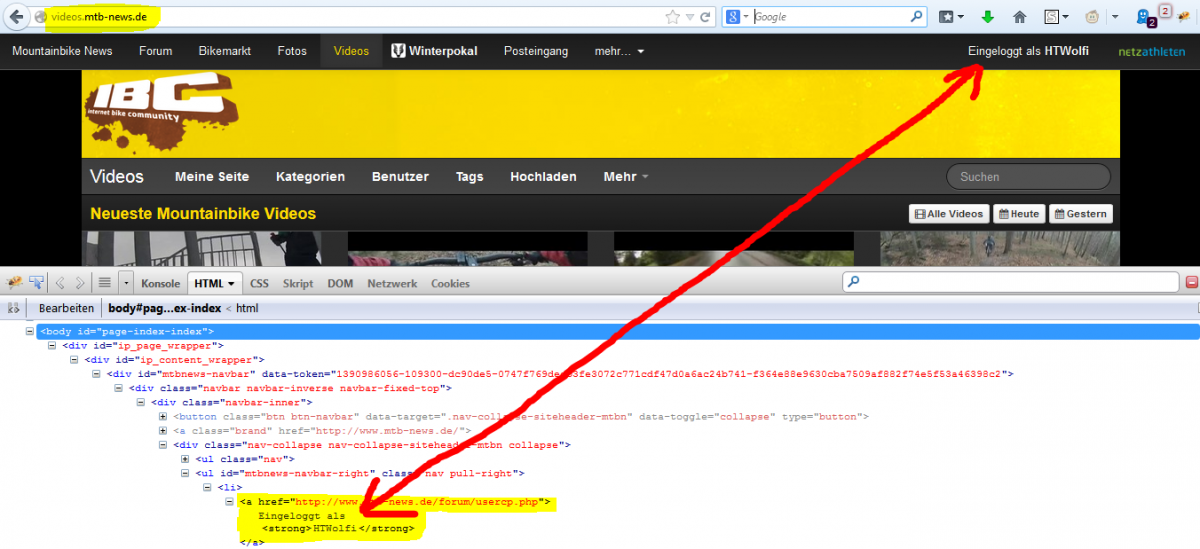Switch to the Konsole tab in Firebug
Image resolution: width=1200 pixels, height=549 pixels.
pos(160,284)
